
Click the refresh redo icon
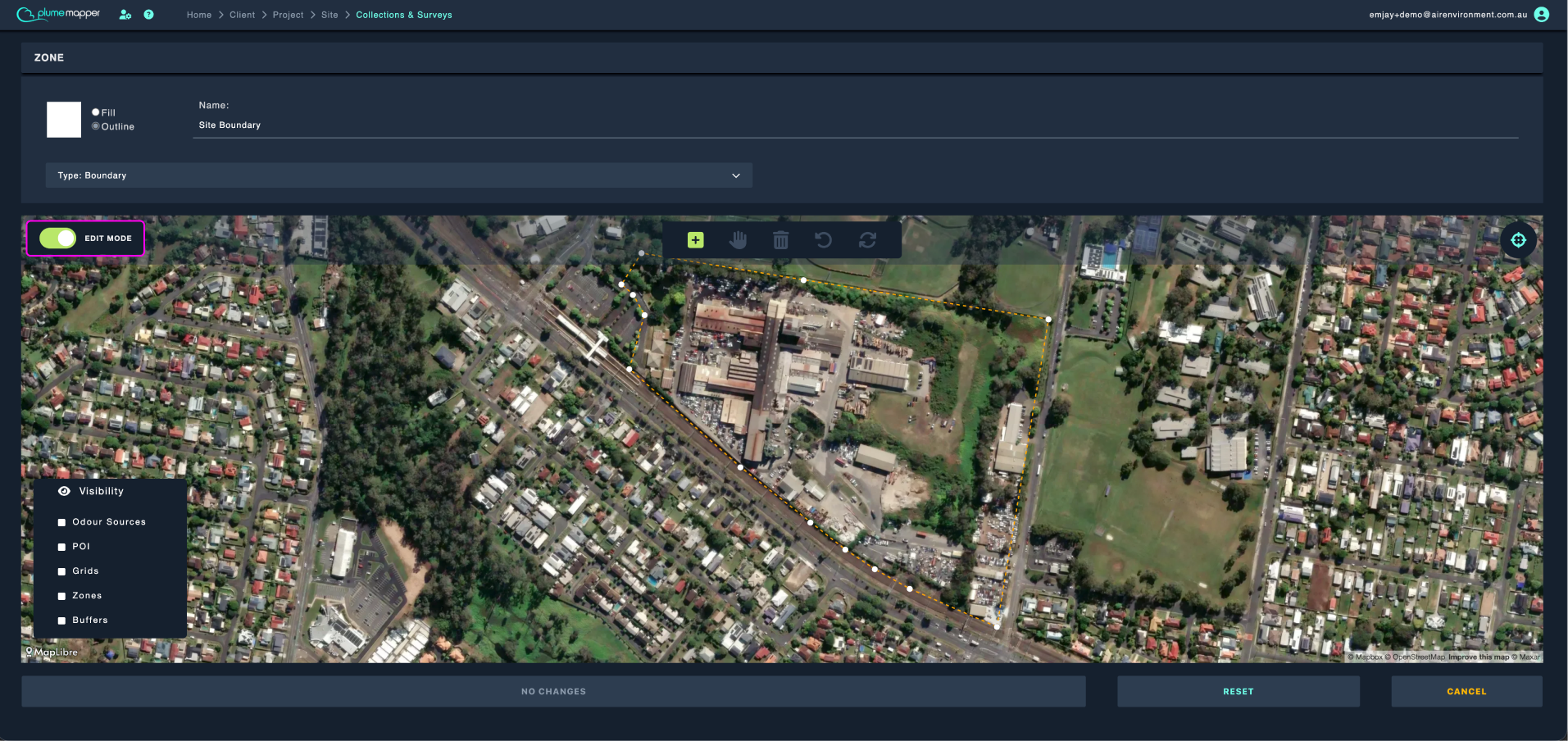tap(867, 240)
